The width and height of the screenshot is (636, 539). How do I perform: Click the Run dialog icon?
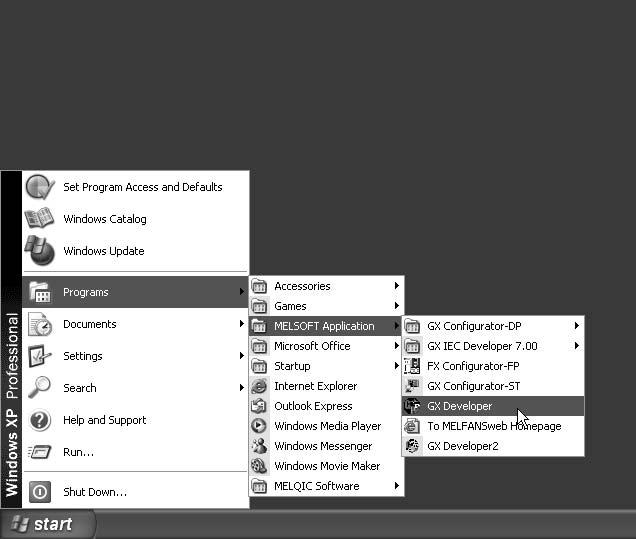pyautogui.click(x=39, y=451)
